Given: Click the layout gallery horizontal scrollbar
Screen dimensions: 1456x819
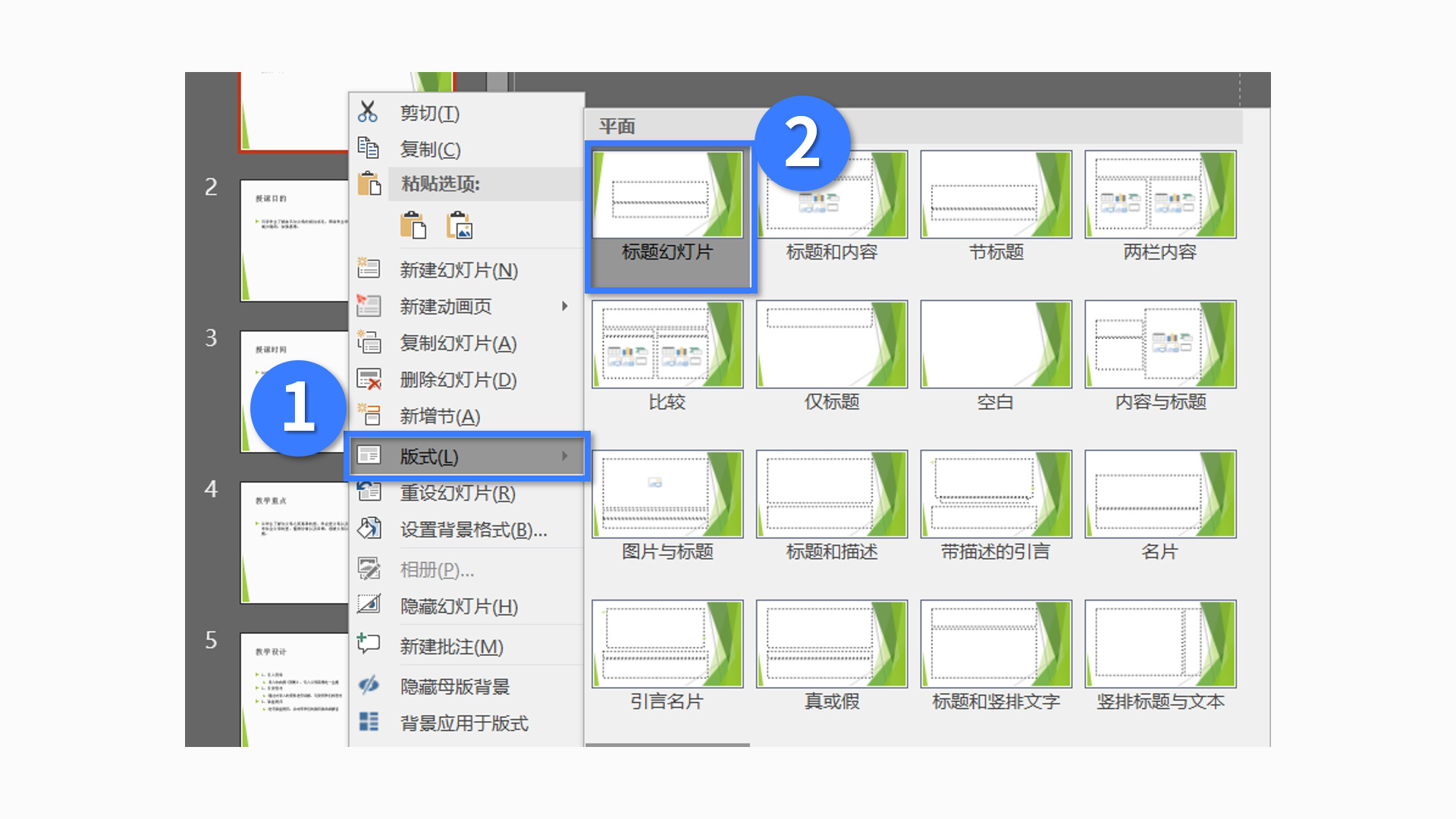Looking at the screenshot, I should [667, 745].
